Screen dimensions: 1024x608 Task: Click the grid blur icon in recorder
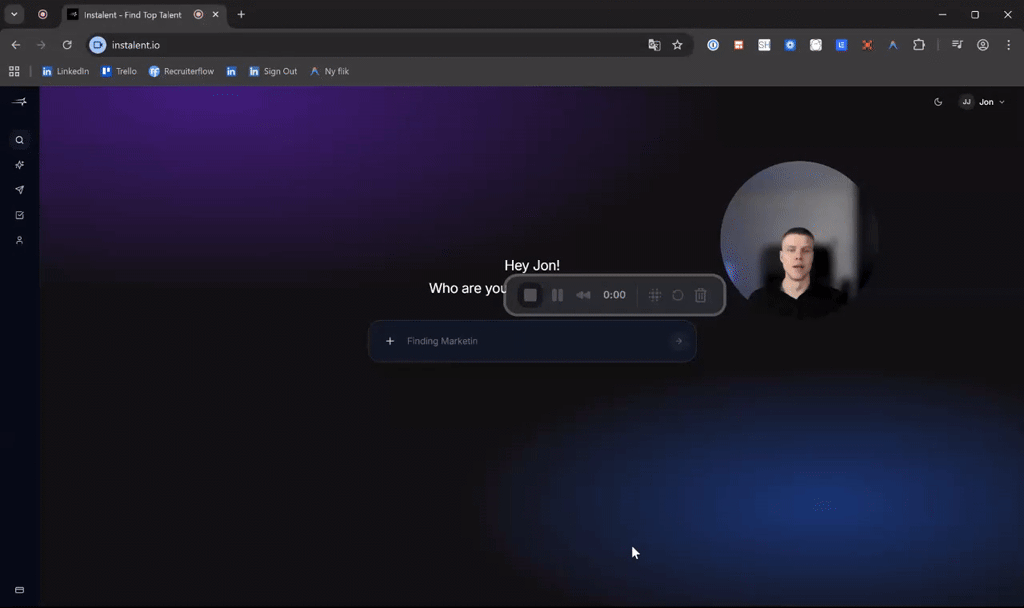point(654,295)
